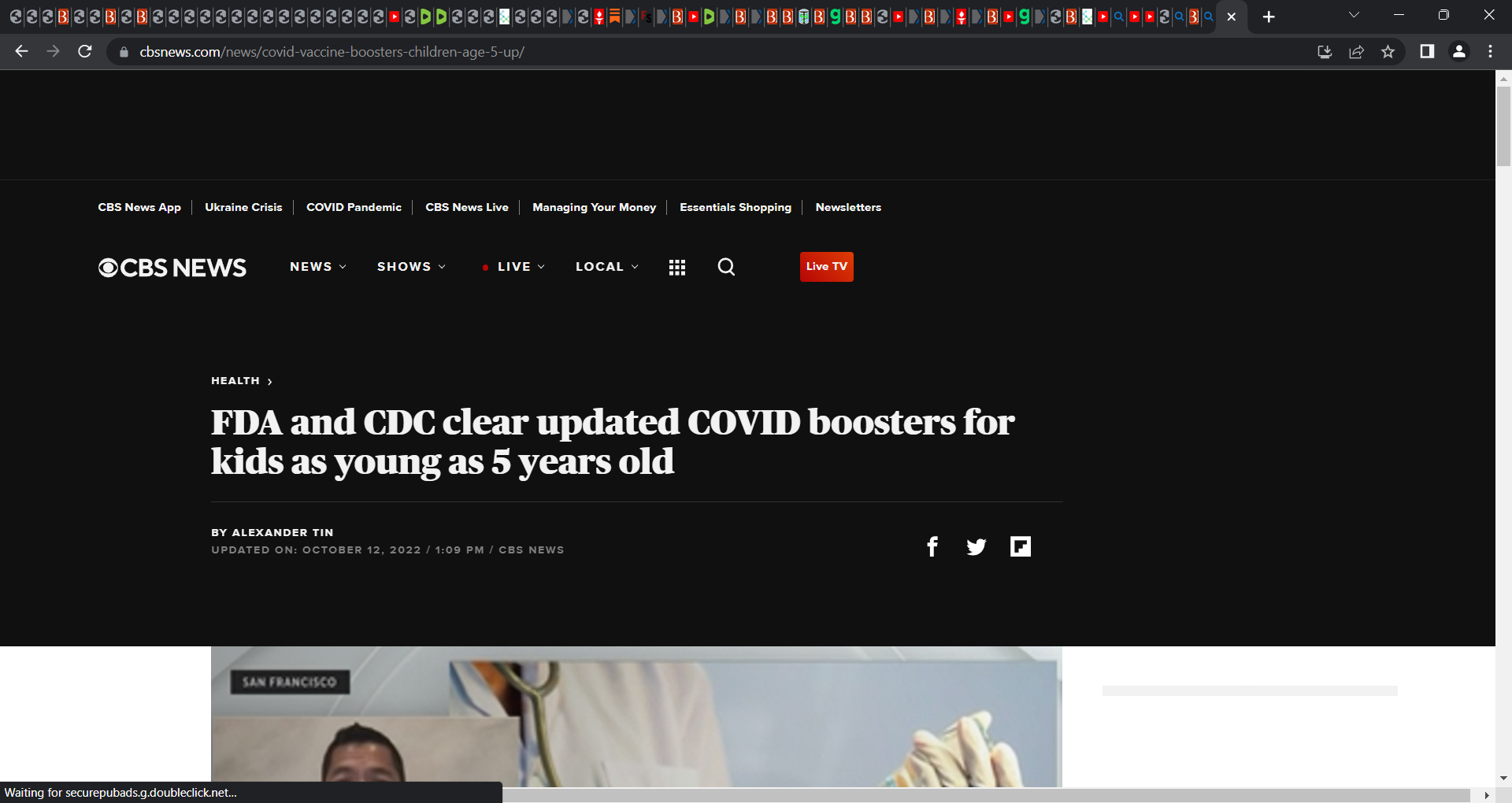Open the grid apps menu icon

[677, 268]
